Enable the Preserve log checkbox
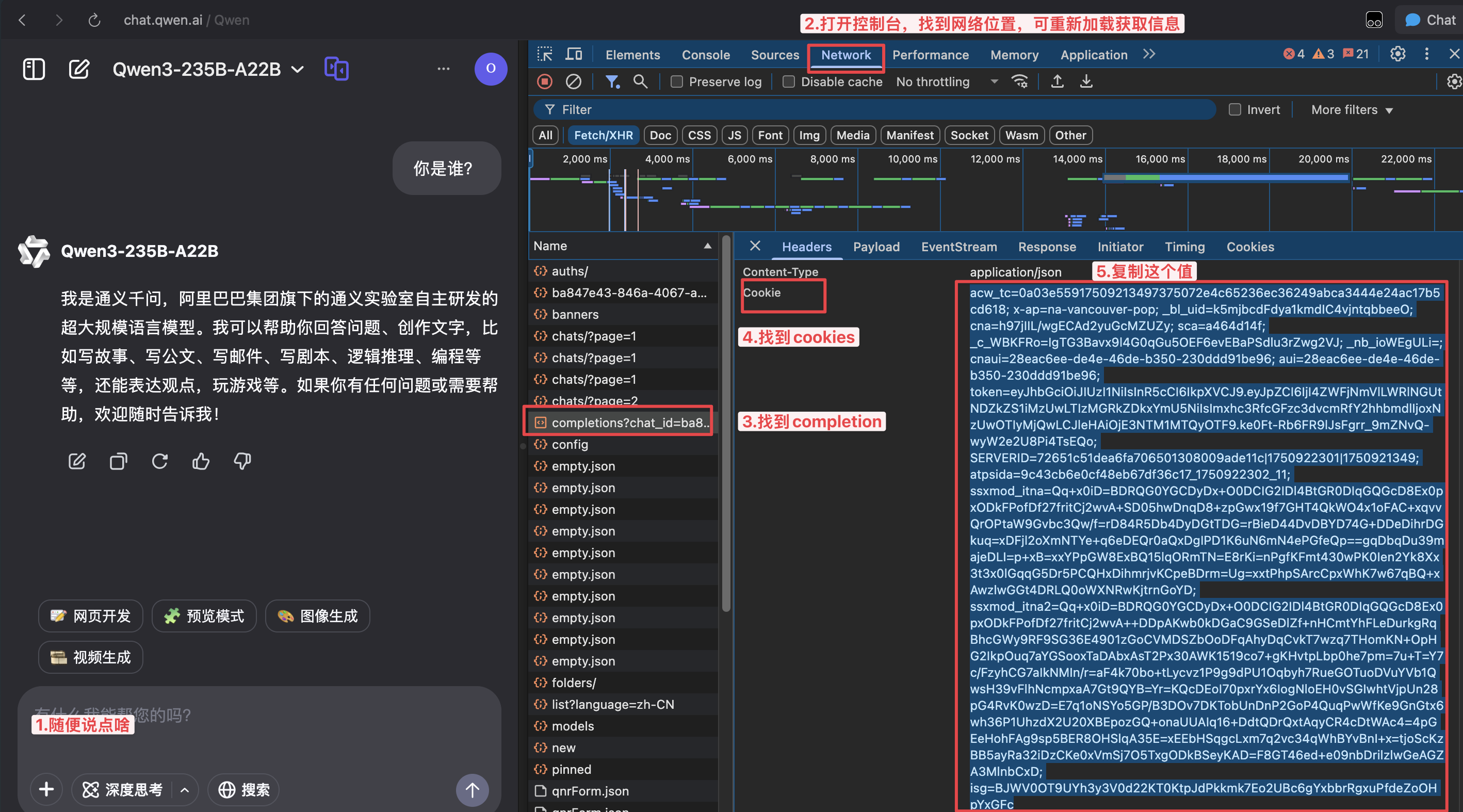Screen dimensions: 1463x812 (676, 82)
